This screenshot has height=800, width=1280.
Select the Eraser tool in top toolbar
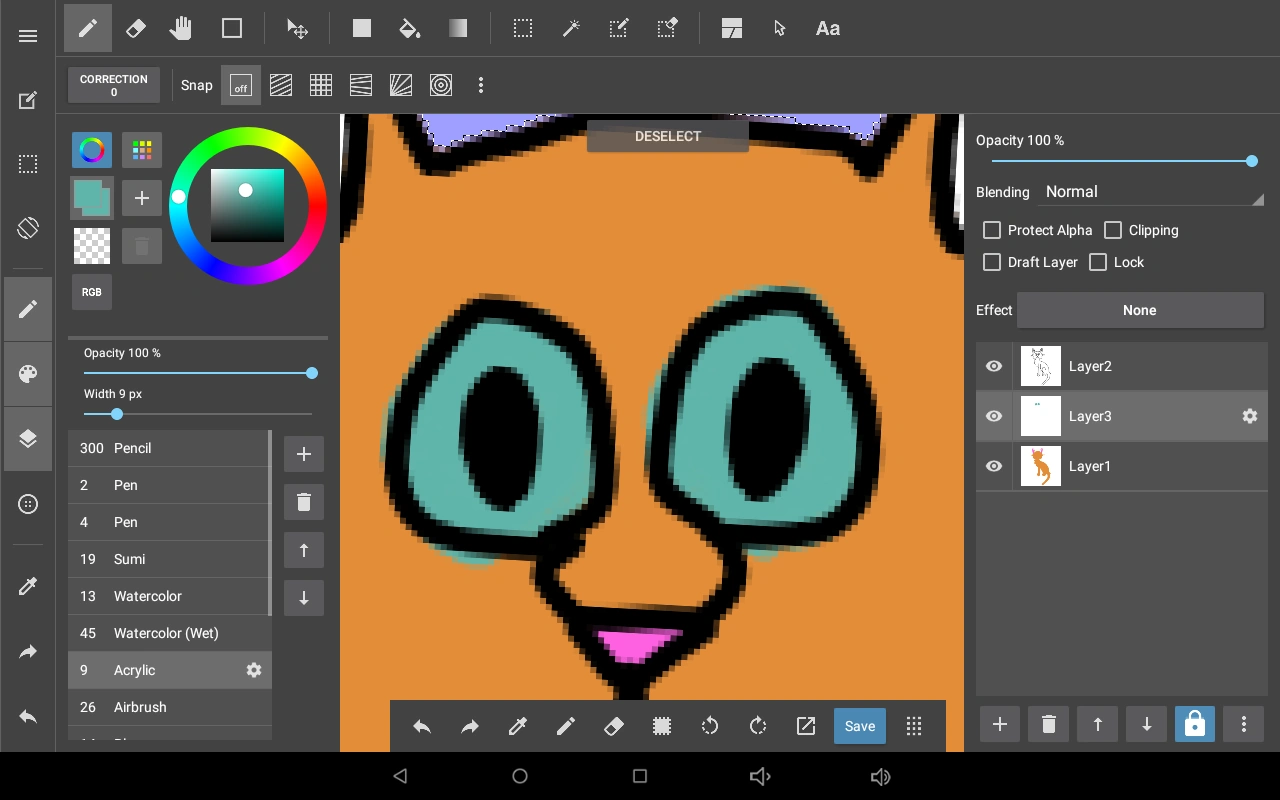[136, 29]
